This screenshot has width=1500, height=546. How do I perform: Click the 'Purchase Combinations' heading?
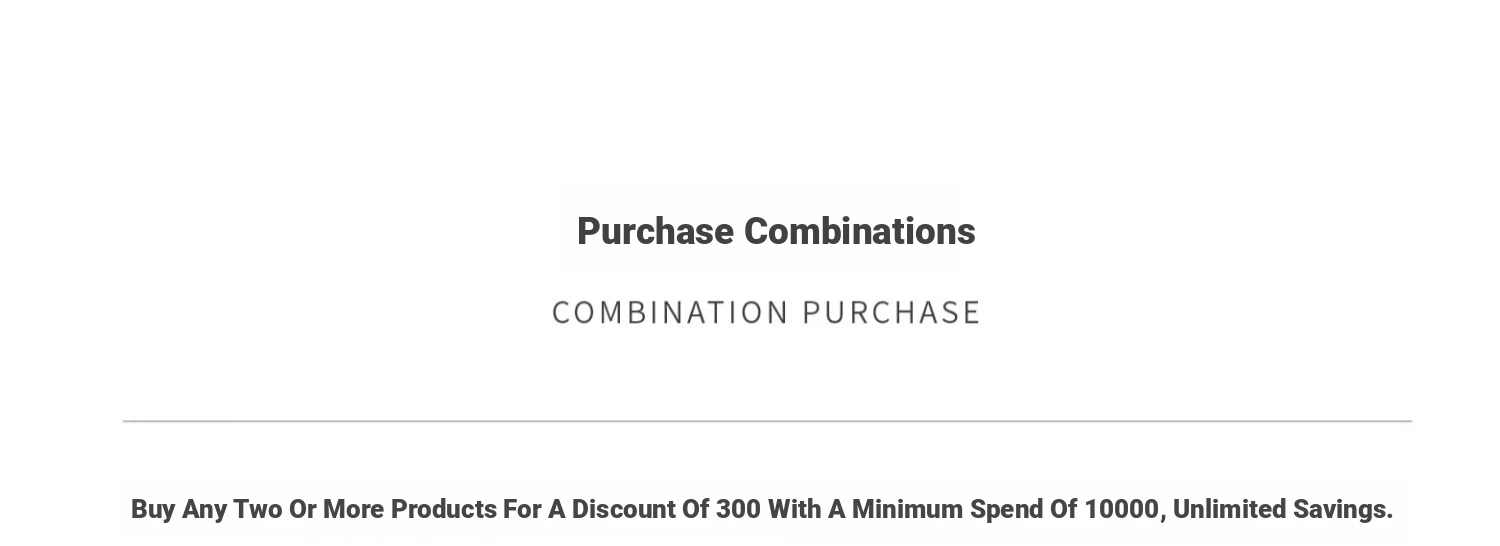coord(776,232)
